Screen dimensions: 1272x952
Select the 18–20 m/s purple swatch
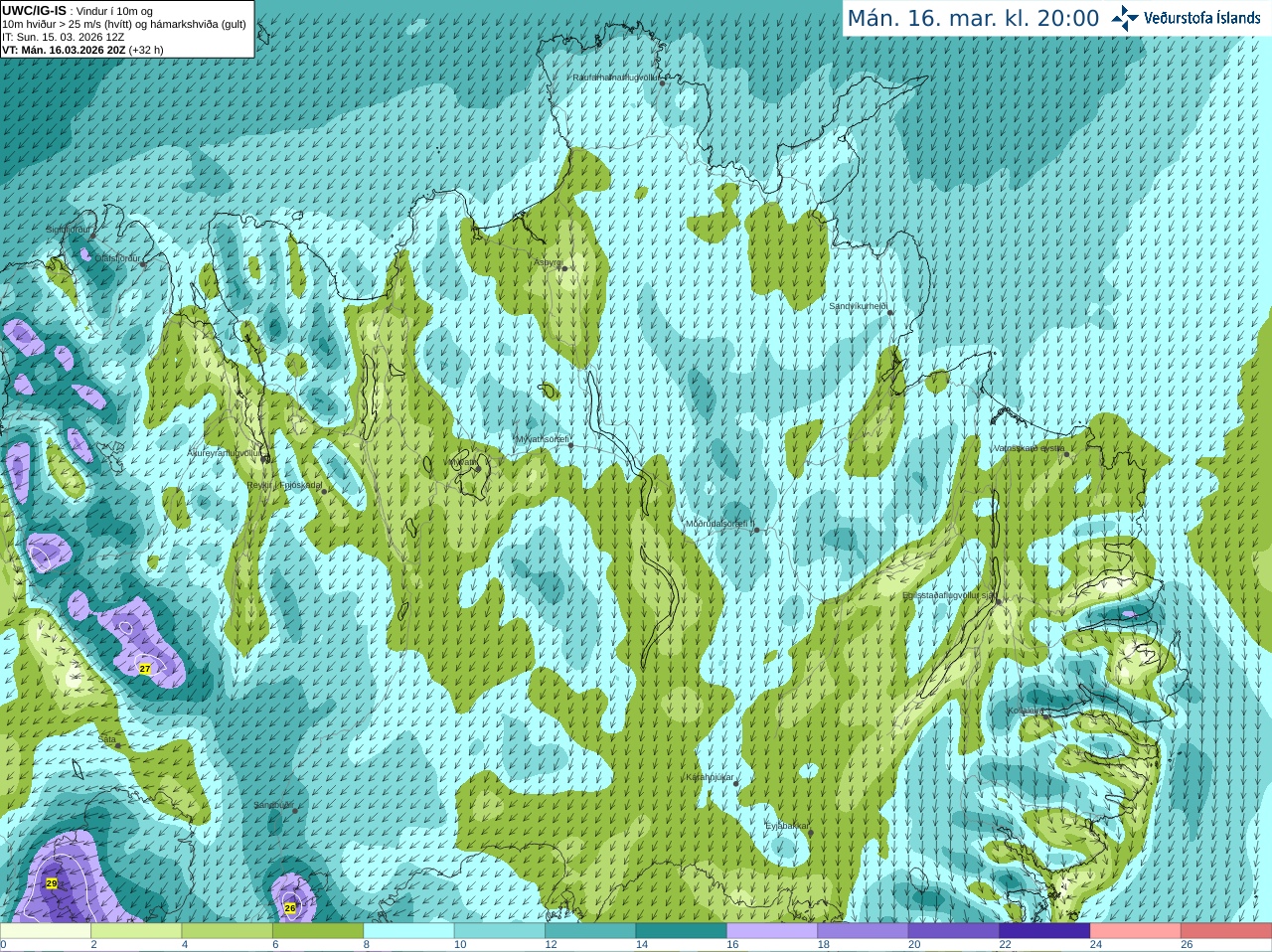pyautogui.click(x=864, y=931)
